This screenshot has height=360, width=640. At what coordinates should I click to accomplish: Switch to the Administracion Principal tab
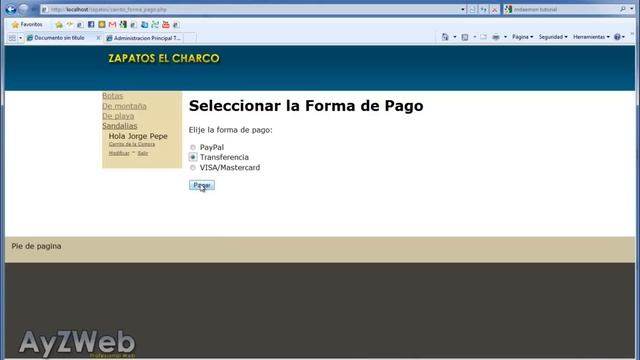(x=143, y=38)
